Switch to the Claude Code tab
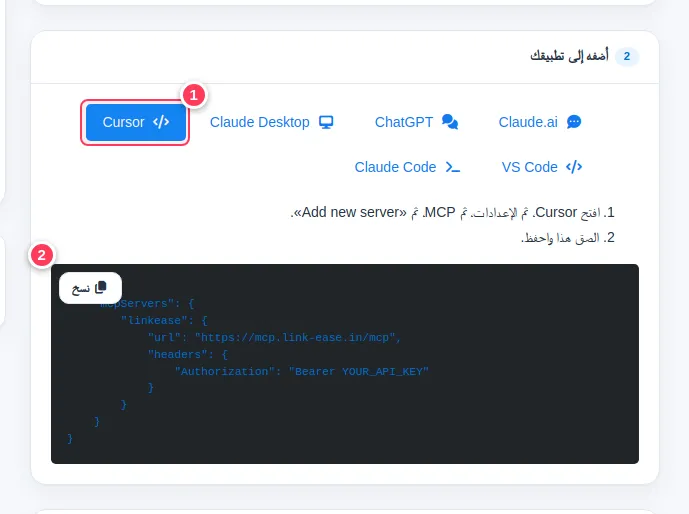The height and width of the screenshot is (514, 689). point(407,167)
